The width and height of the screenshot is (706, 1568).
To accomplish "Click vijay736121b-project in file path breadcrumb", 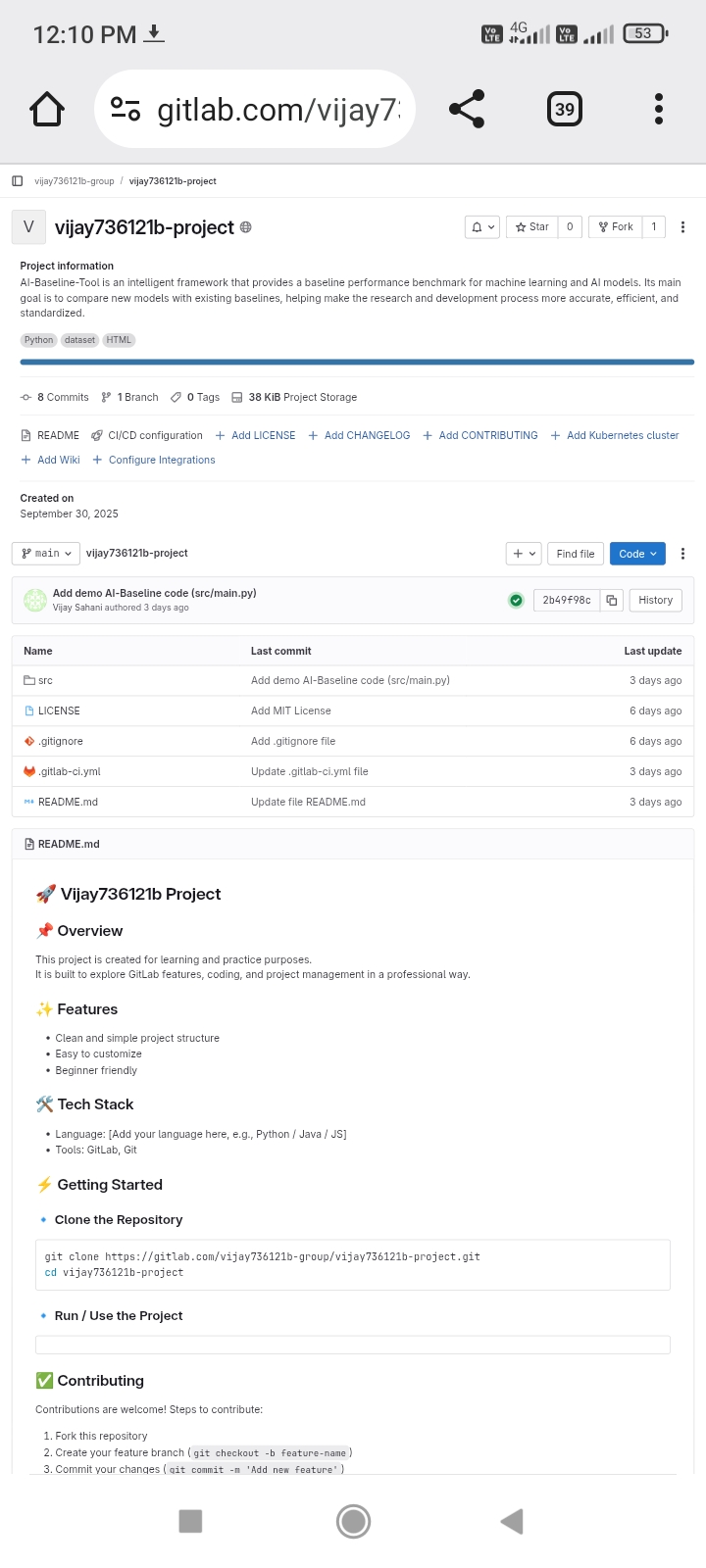I will pos(137,554).
